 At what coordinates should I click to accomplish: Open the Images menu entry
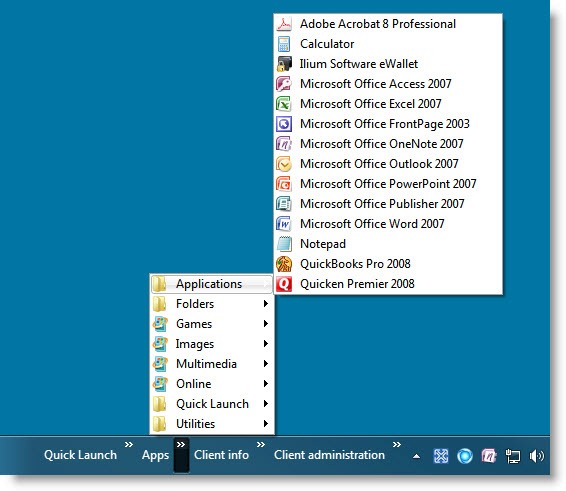click(212, 344)
